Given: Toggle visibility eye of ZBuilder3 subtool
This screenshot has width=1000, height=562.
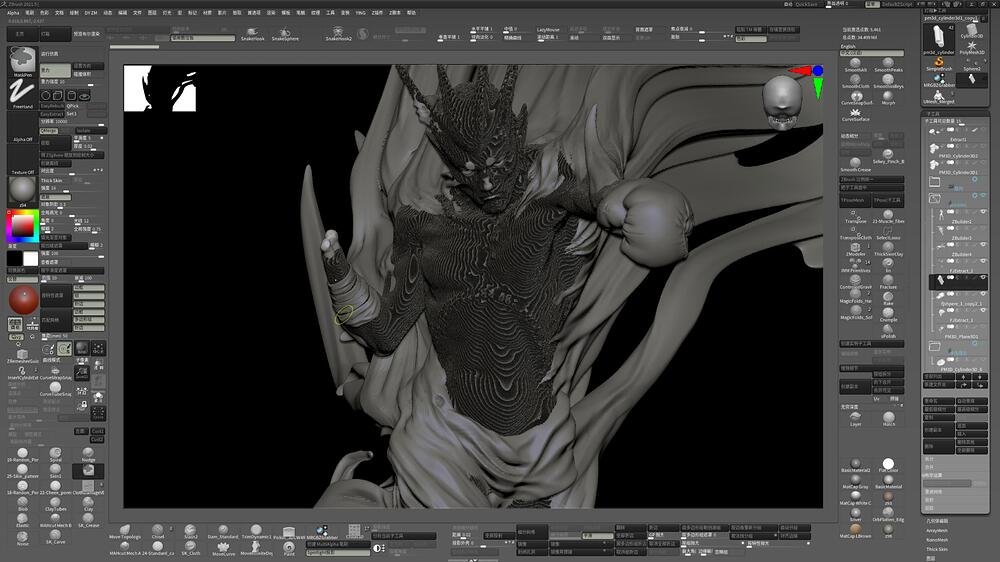Looking at the screenshot, I should (x=983, y=228).
